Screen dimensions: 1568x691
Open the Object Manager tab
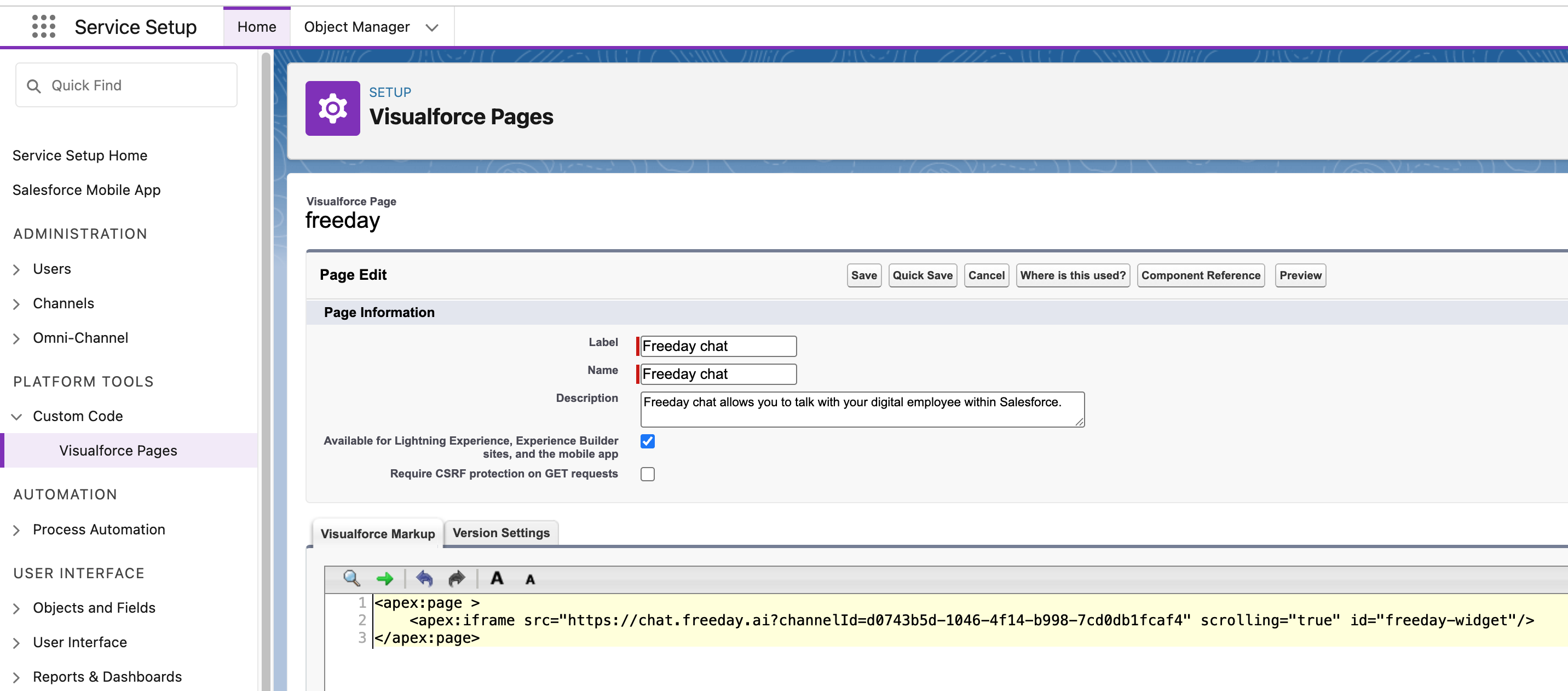tap(357, 27)
